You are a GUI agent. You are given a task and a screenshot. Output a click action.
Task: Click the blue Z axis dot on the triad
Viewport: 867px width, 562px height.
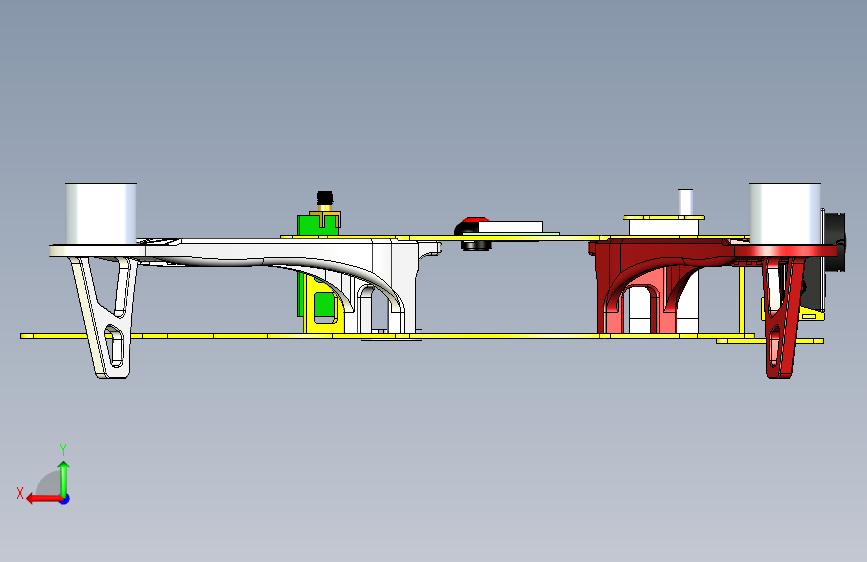(x=65, y=499)
